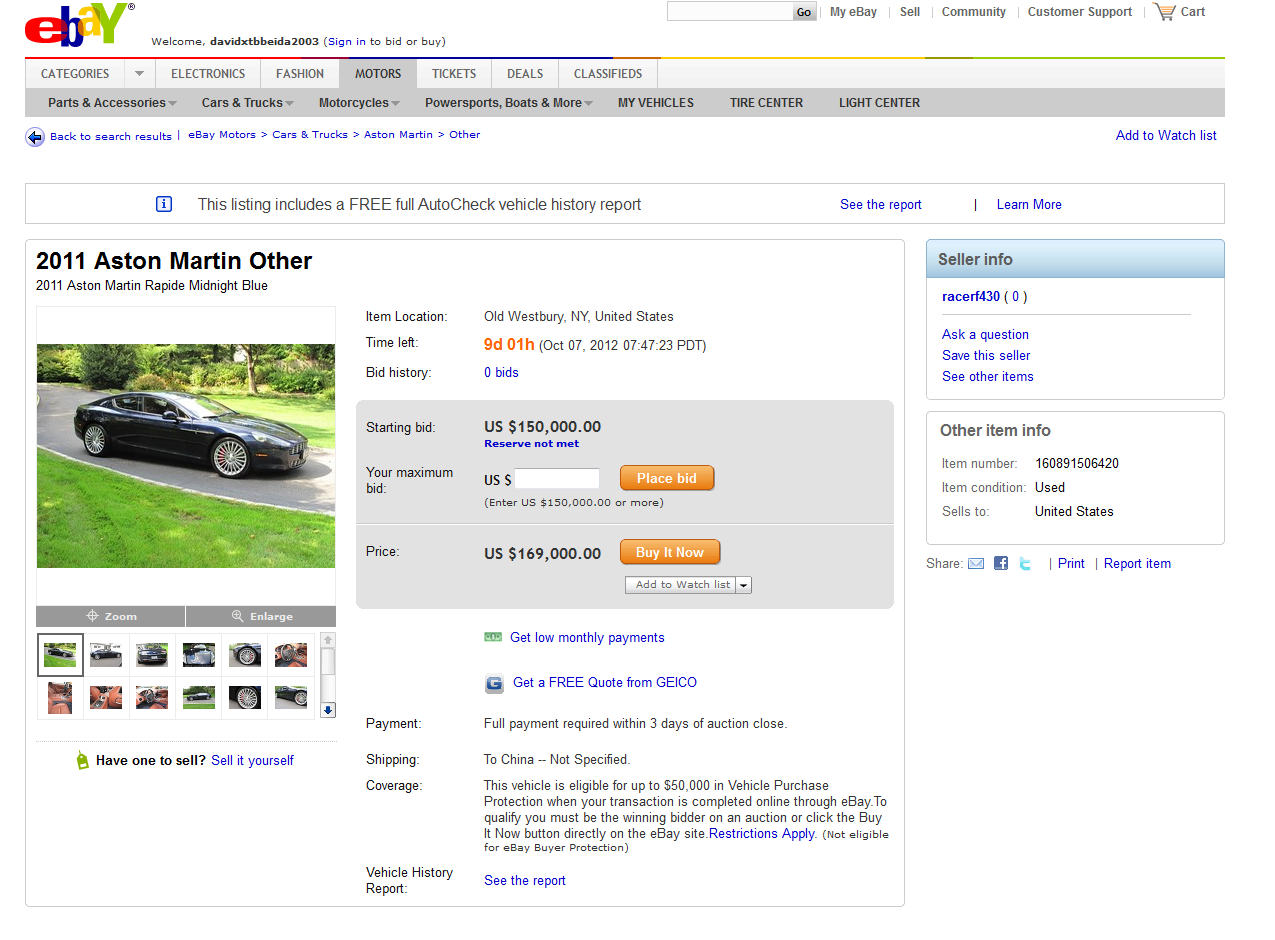Click Ask a question
This screenshot has width=1275, height=940.
985,335
